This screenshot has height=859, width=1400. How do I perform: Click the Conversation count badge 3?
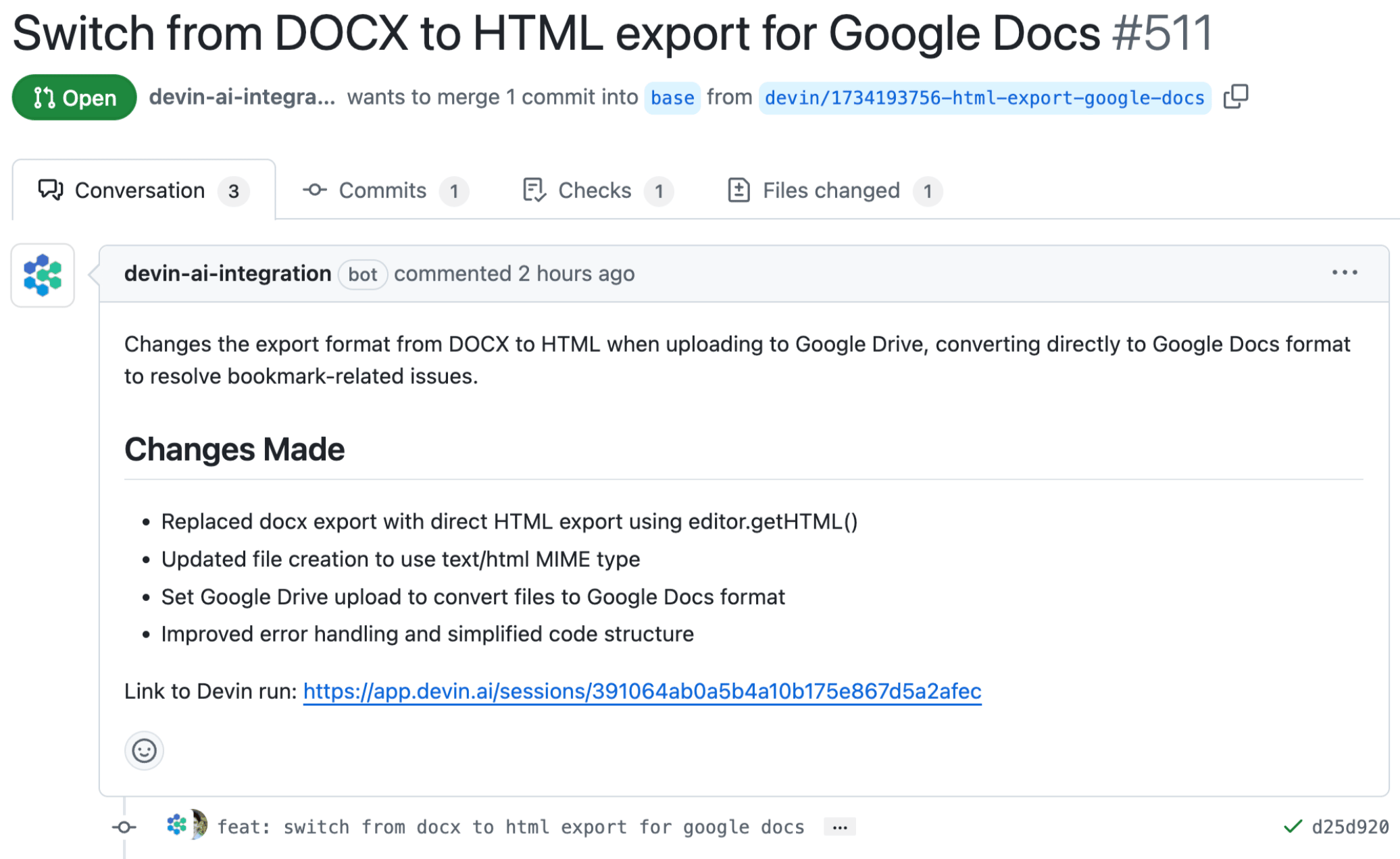[234, 191]
